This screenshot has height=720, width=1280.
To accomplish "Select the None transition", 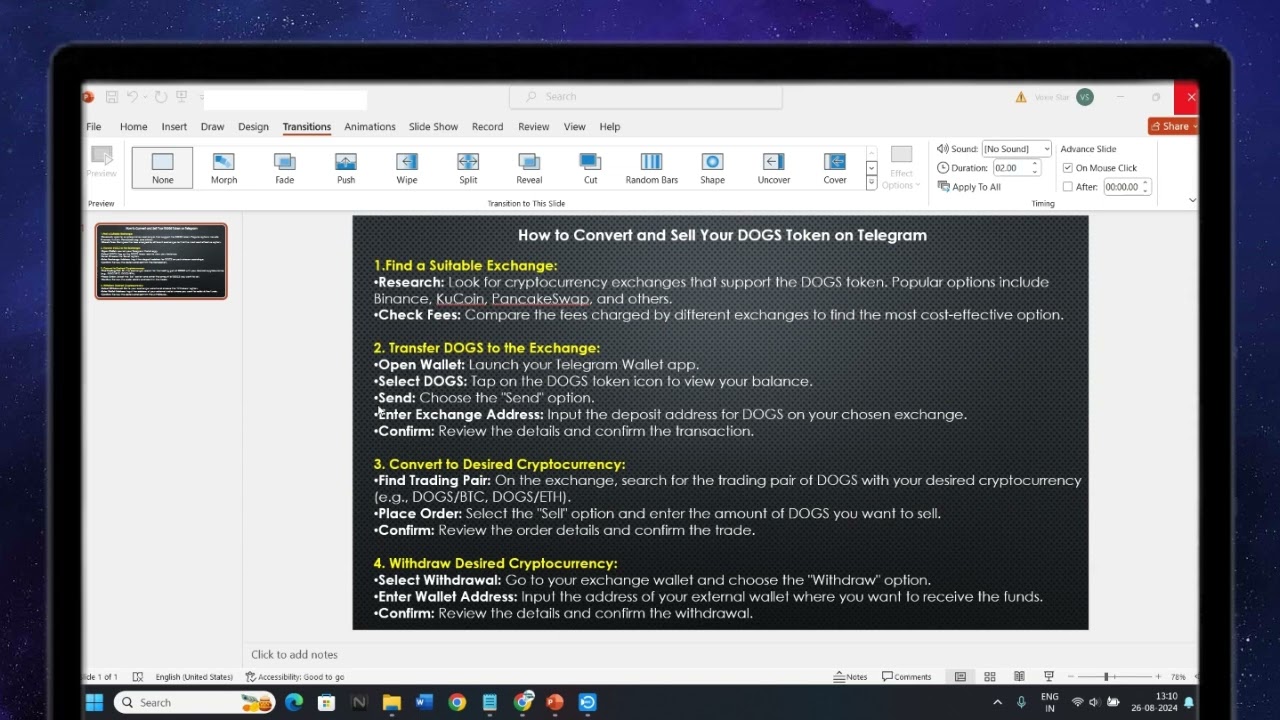I will 163,168.
